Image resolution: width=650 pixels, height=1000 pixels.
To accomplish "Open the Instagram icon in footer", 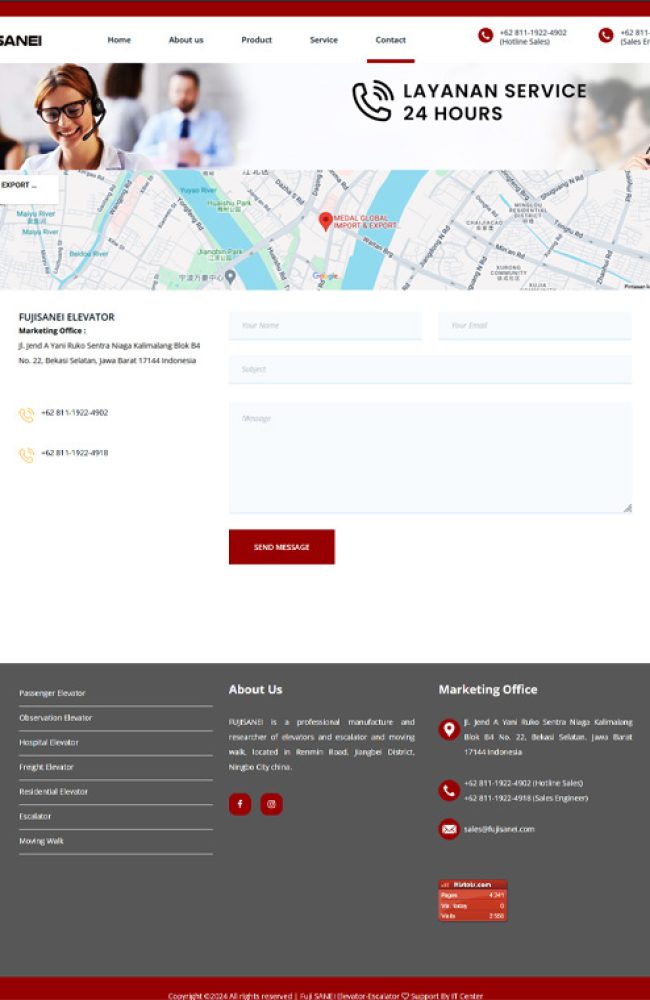I will pos(272,804).
